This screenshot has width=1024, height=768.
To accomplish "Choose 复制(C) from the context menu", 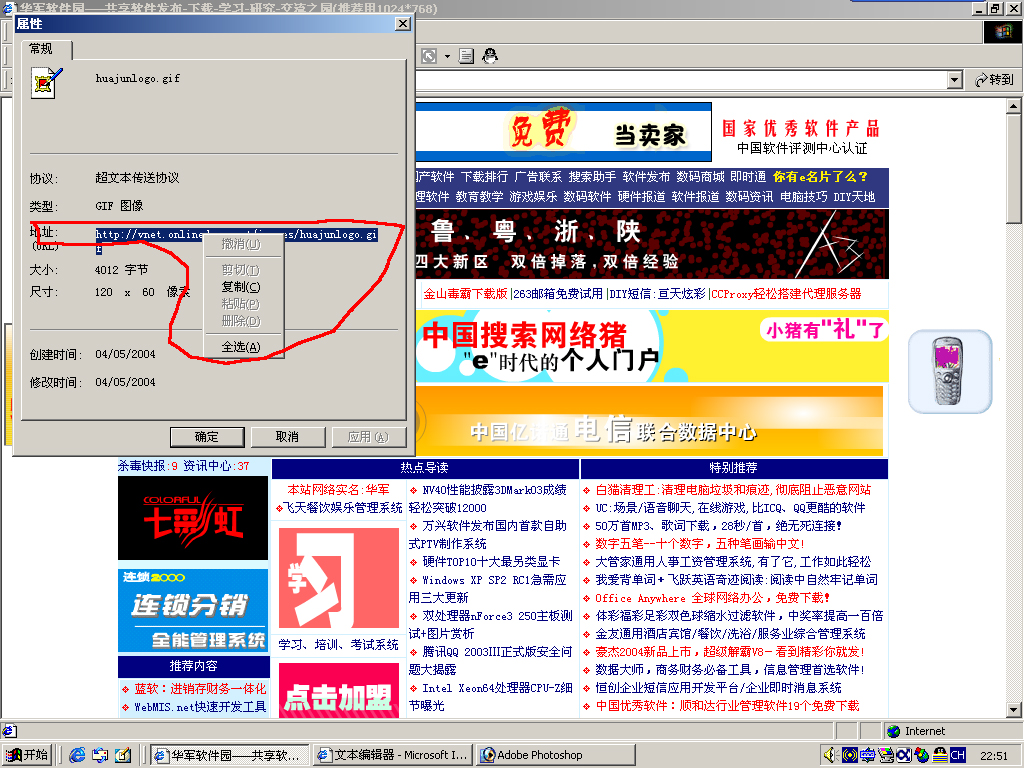I will (x=241, y=287).
